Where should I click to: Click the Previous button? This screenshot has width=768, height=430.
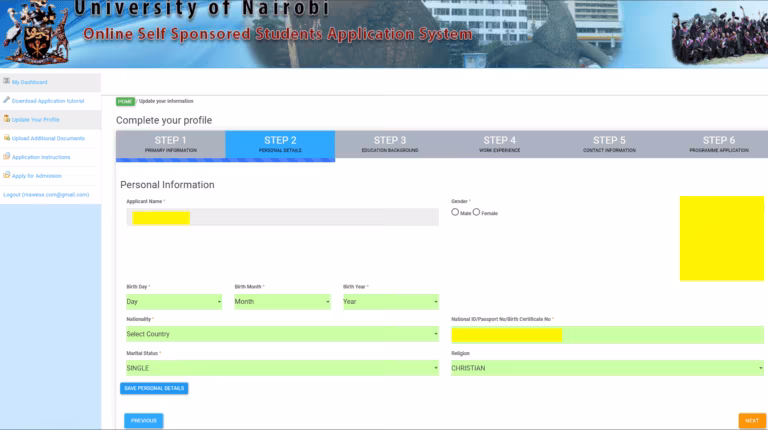point(144,421)
